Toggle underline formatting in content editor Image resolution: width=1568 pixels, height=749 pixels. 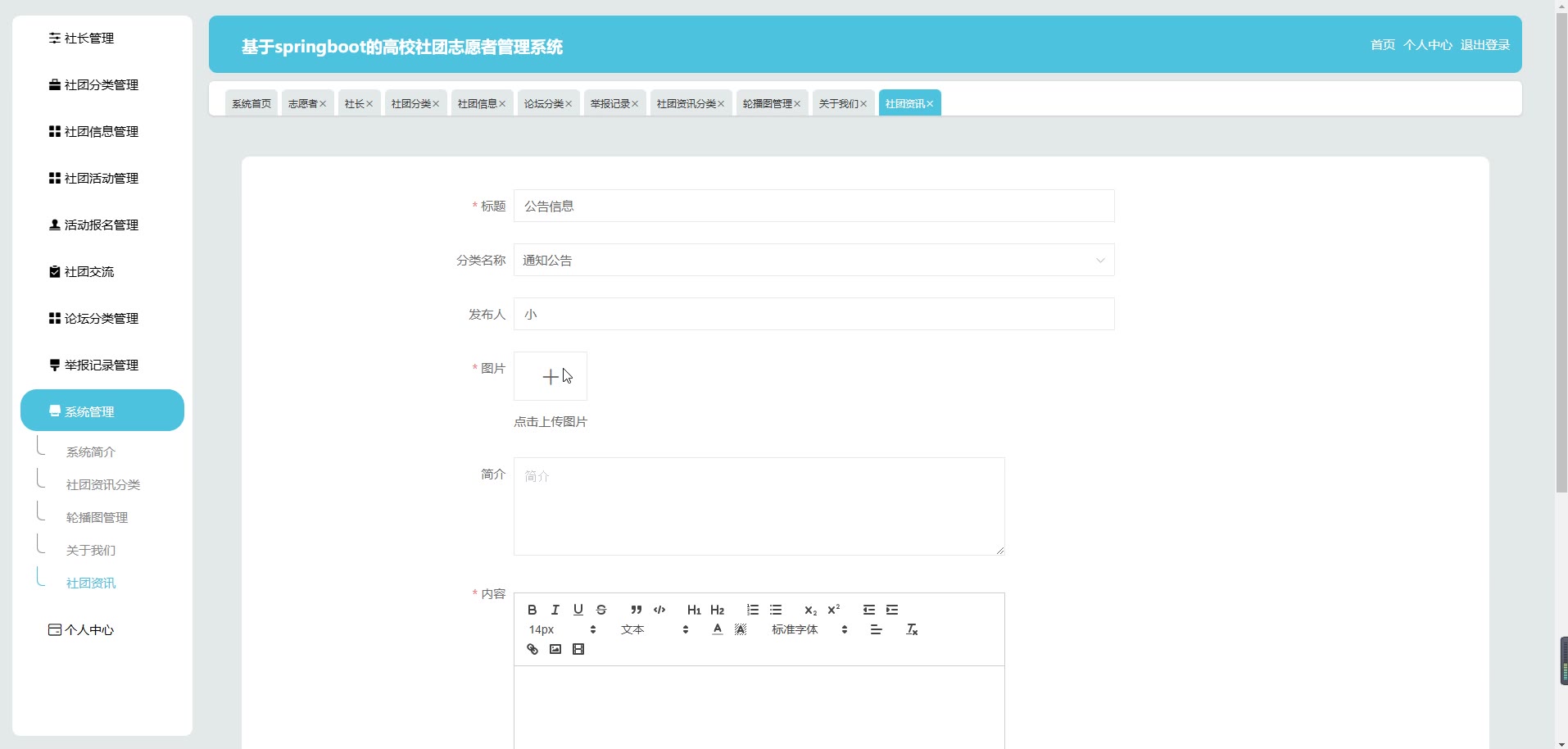(x=578, y=610)
